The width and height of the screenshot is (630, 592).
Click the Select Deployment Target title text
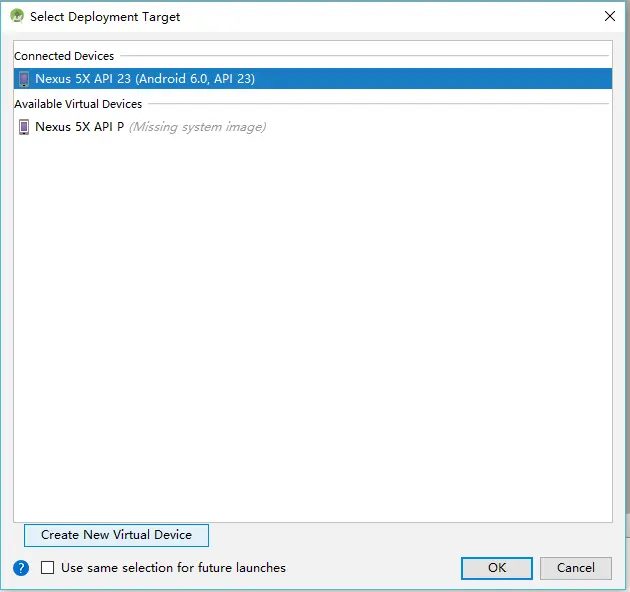click(105, 17)
